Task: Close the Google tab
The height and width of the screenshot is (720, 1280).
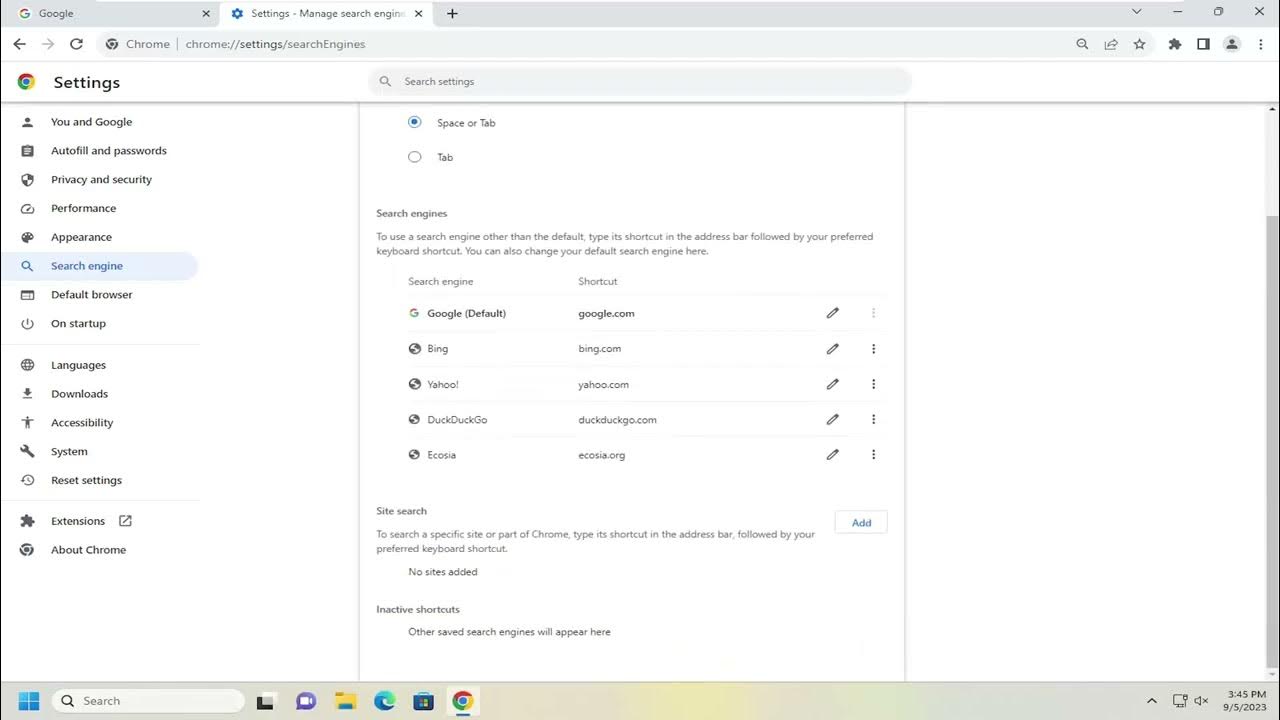Action: [x=206, y=14]
